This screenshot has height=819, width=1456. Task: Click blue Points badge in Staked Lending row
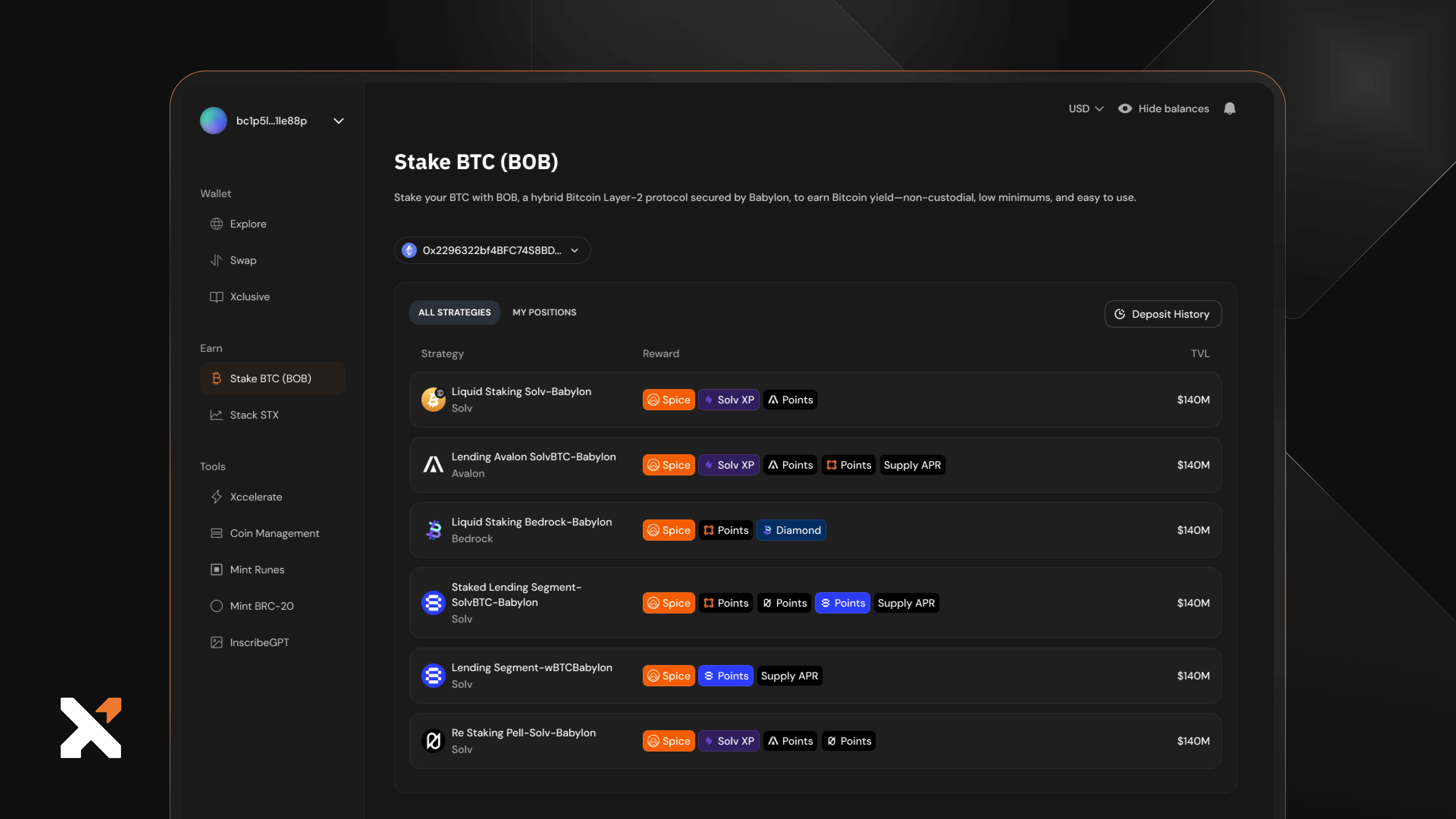(x=842, y=603)
